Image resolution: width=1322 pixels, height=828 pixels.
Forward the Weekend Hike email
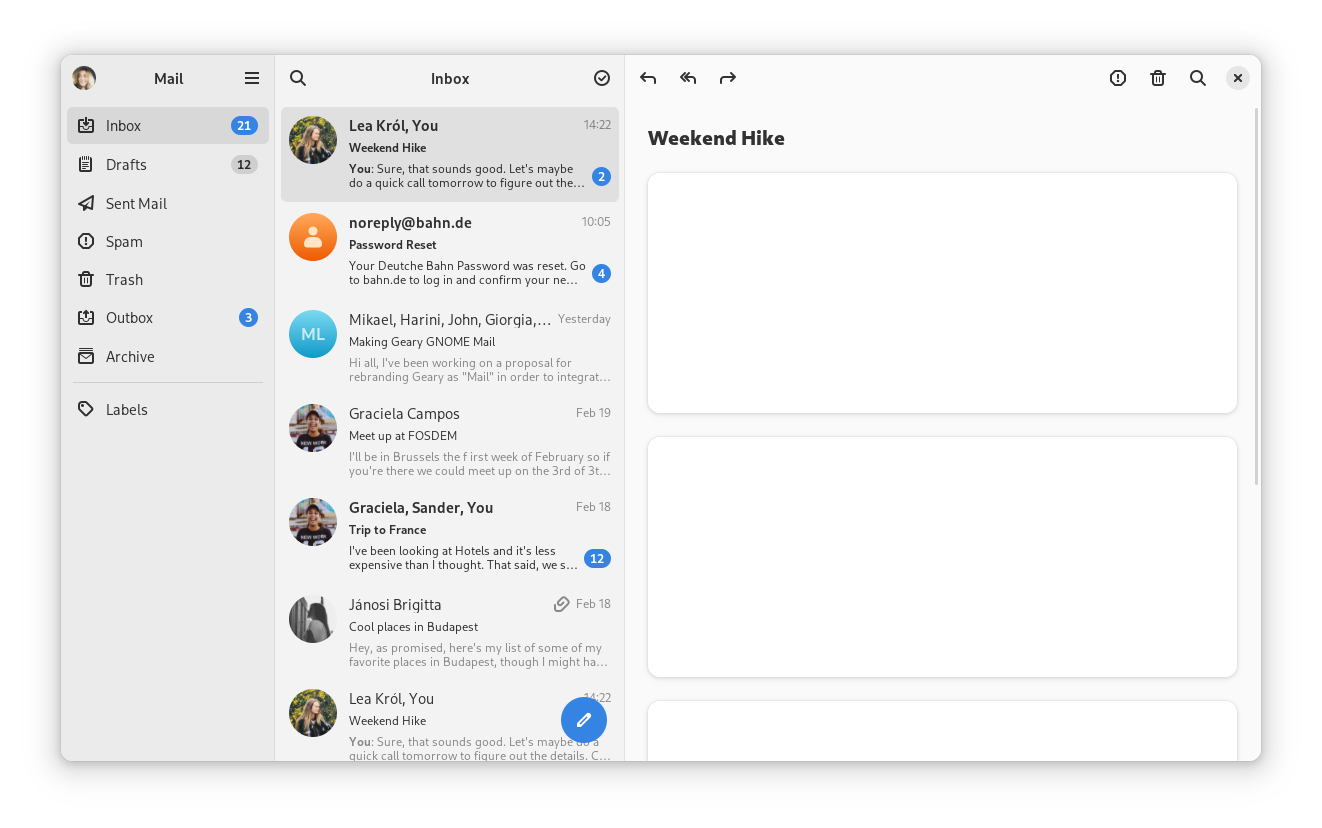pos(728,78)
